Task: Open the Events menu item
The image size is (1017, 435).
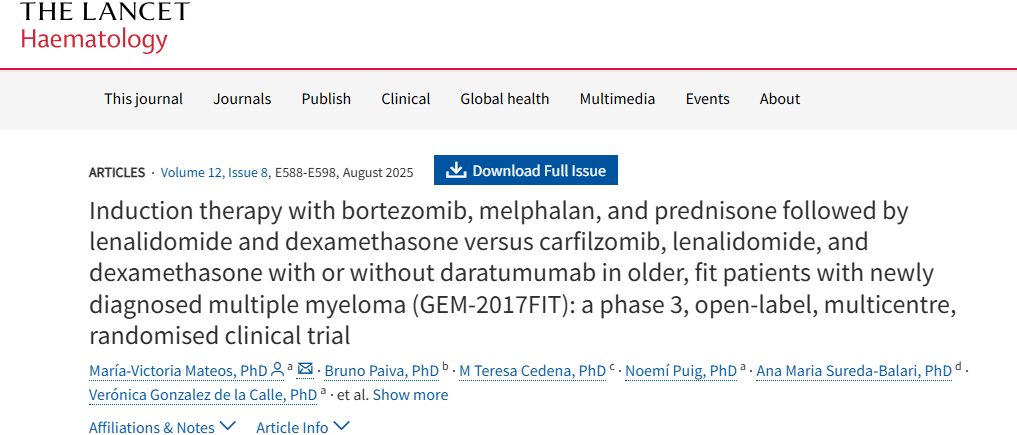Action: click(x=707, y=99)
